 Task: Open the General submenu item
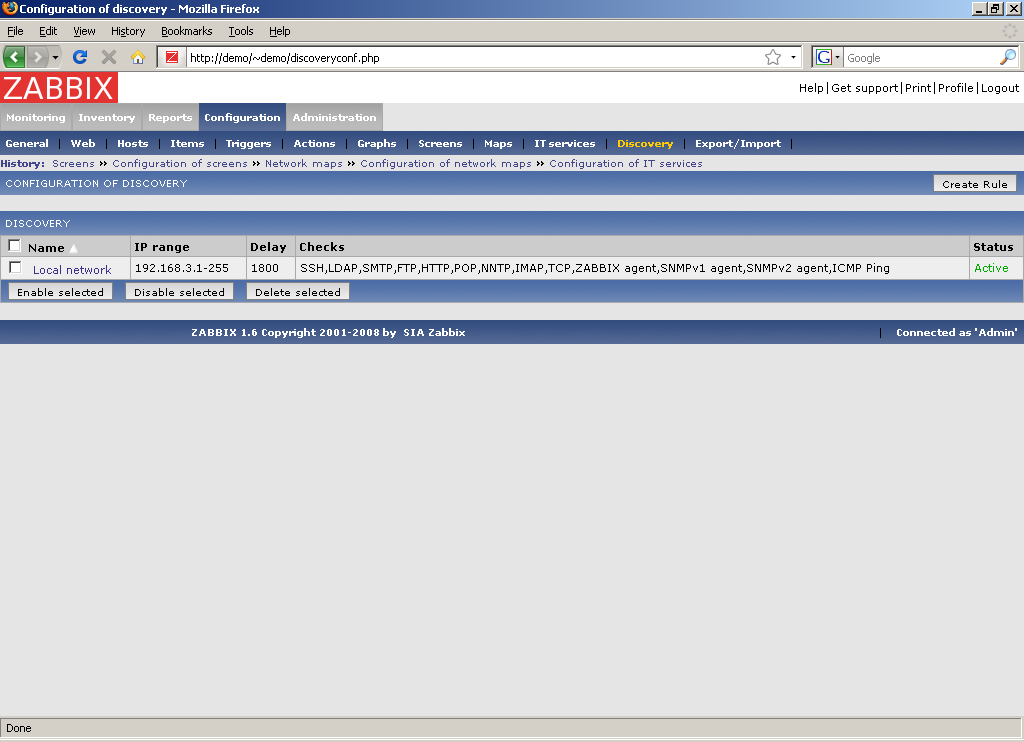pyautogui.click(x=27, y=144)
